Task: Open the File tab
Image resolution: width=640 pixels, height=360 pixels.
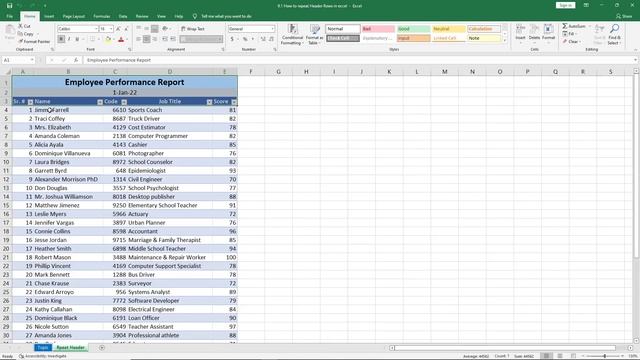Action: click(9, 16)
